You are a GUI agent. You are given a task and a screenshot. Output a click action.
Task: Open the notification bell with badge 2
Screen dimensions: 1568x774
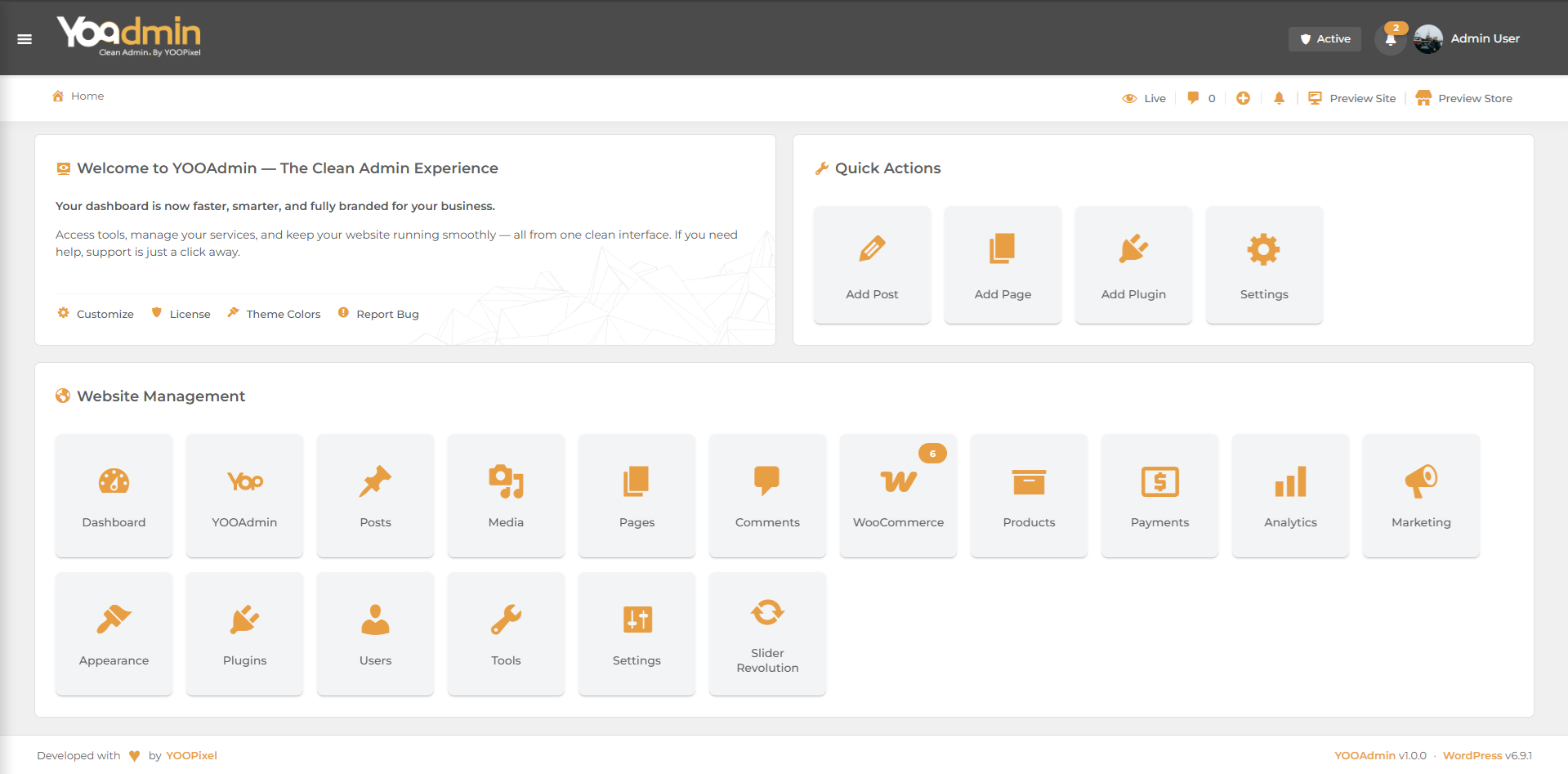[x=1391, y=38]
